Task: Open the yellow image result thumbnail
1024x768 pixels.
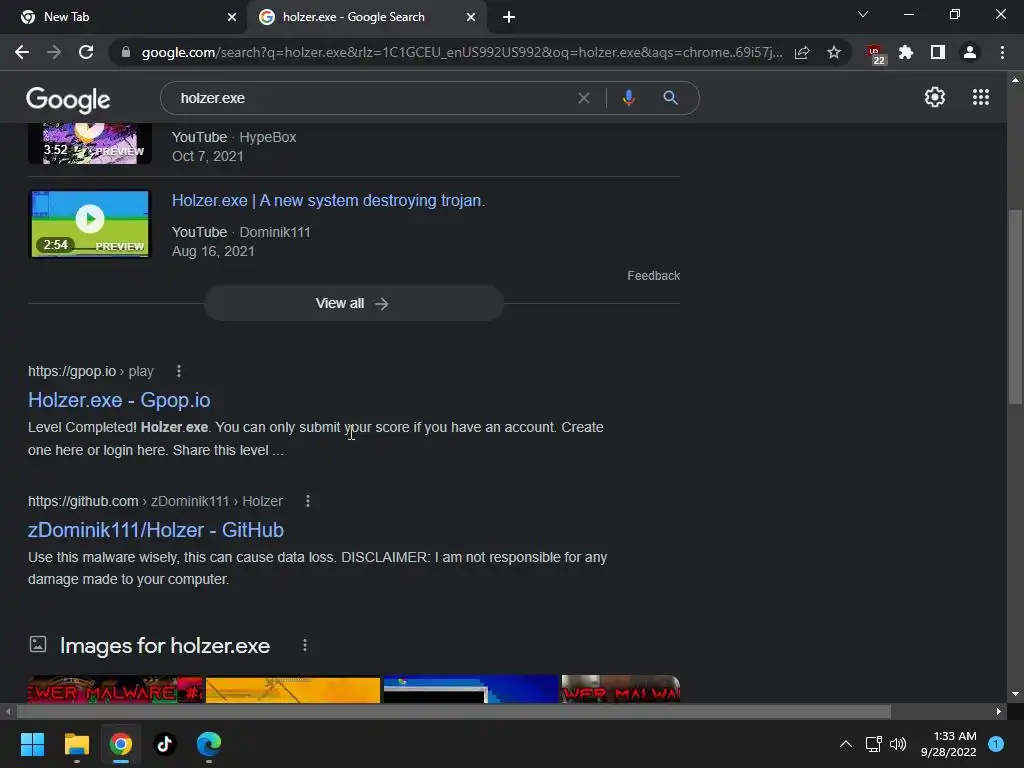Action: [293, 690]
